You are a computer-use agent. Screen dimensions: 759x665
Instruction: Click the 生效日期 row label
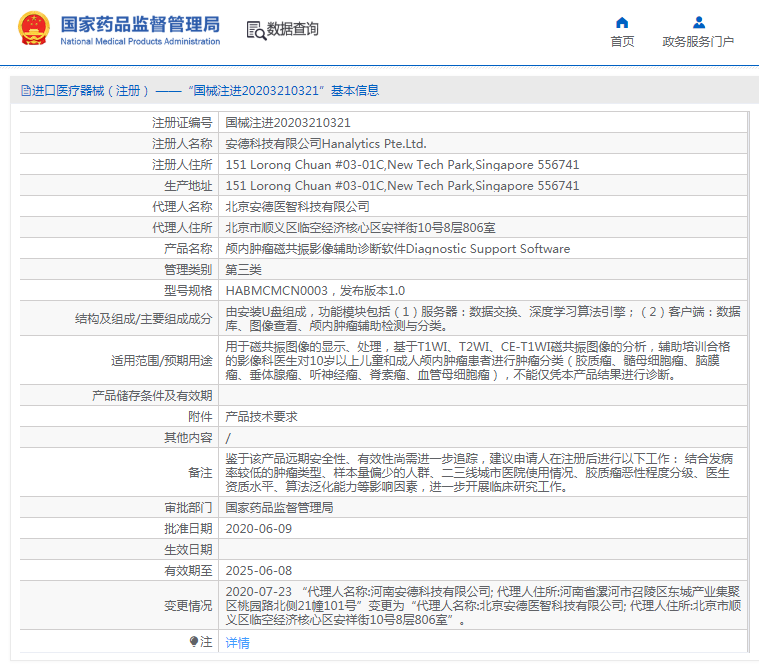click(188, 550)
